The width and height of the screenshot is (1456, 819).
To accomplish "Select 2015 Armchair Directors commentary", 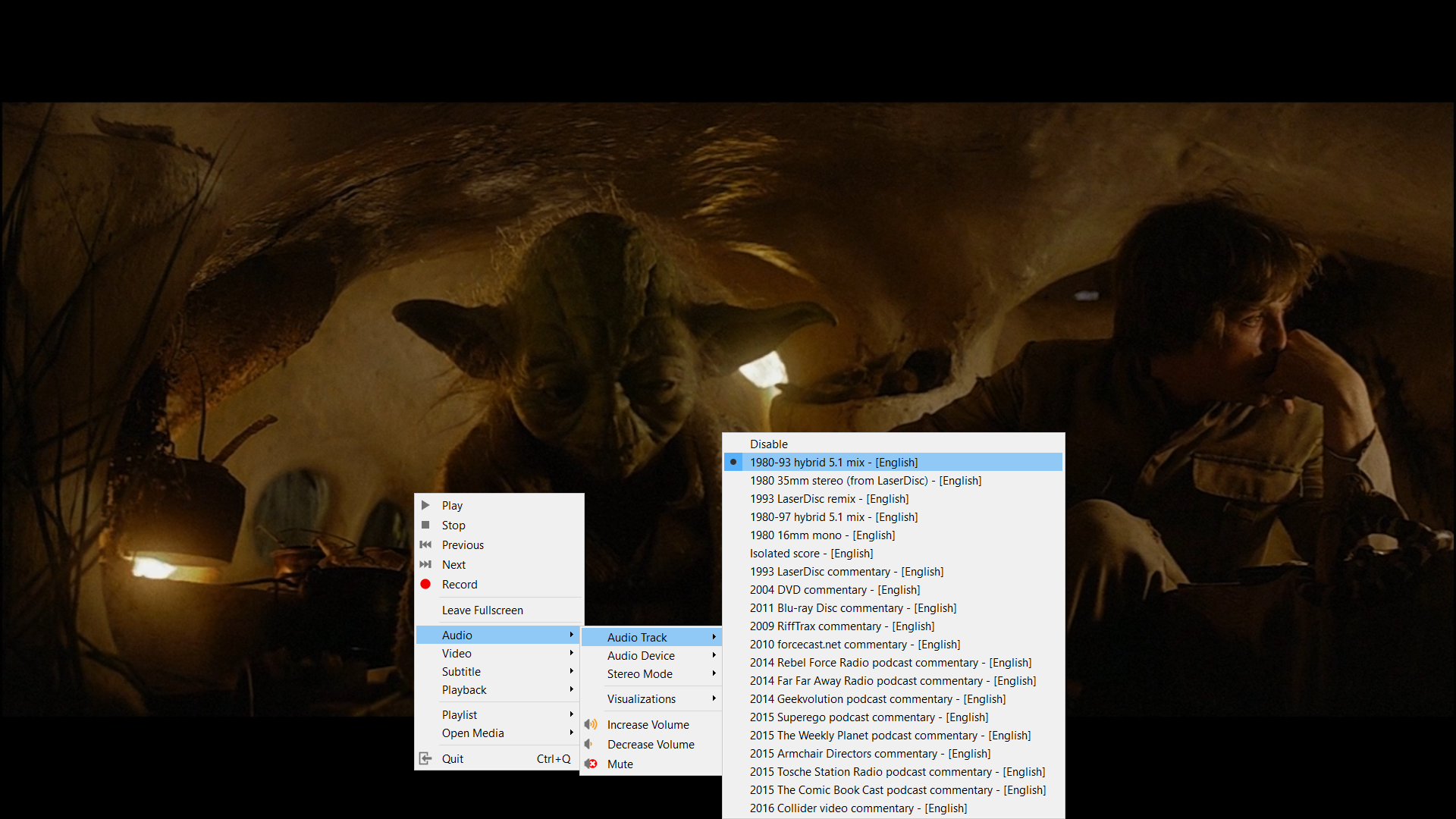I will click(893, 753).
